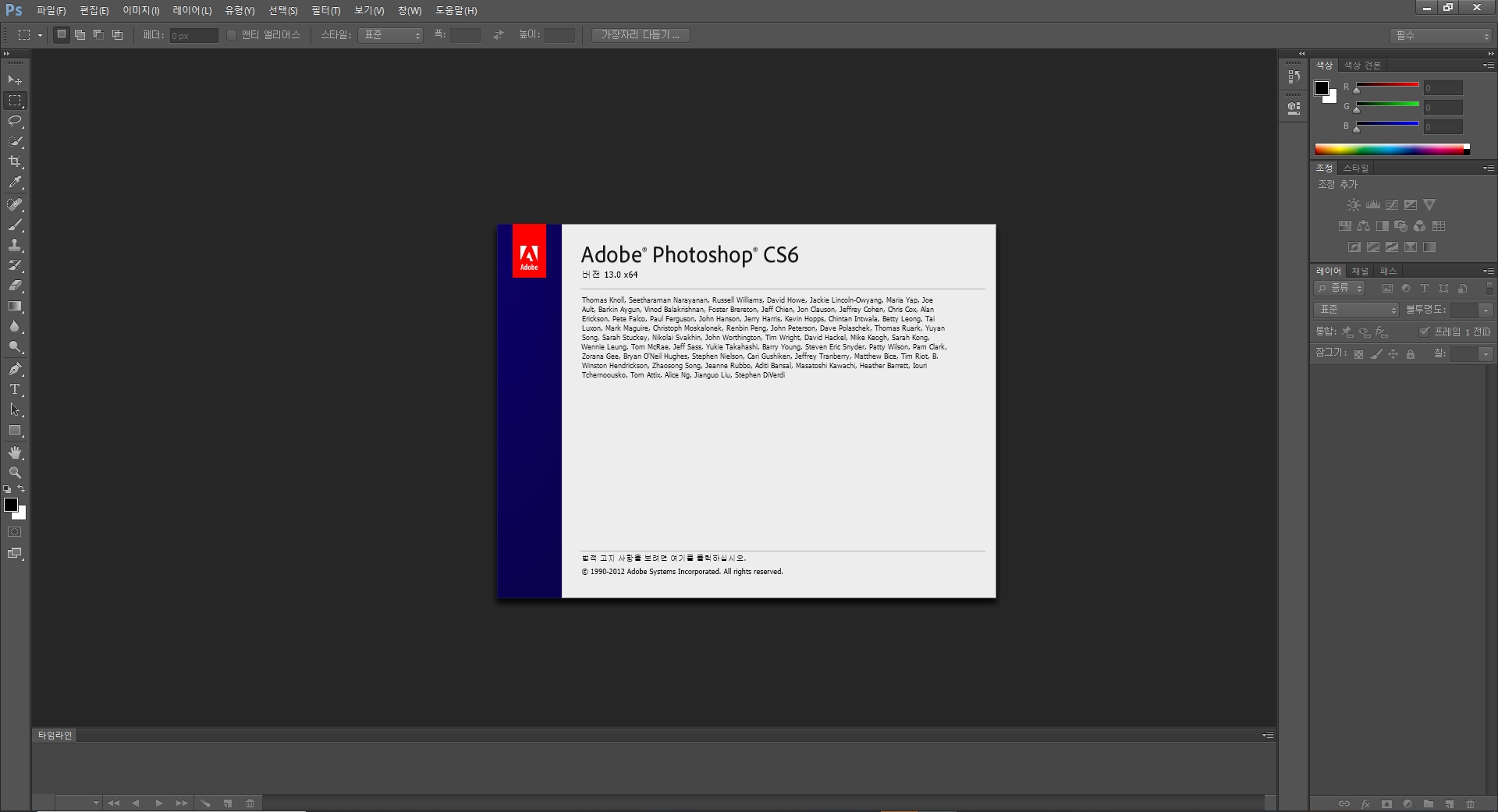The image size is (1498, 812).
Task: Open the 타임라인 panel flyout menu
Action: 1268,736
